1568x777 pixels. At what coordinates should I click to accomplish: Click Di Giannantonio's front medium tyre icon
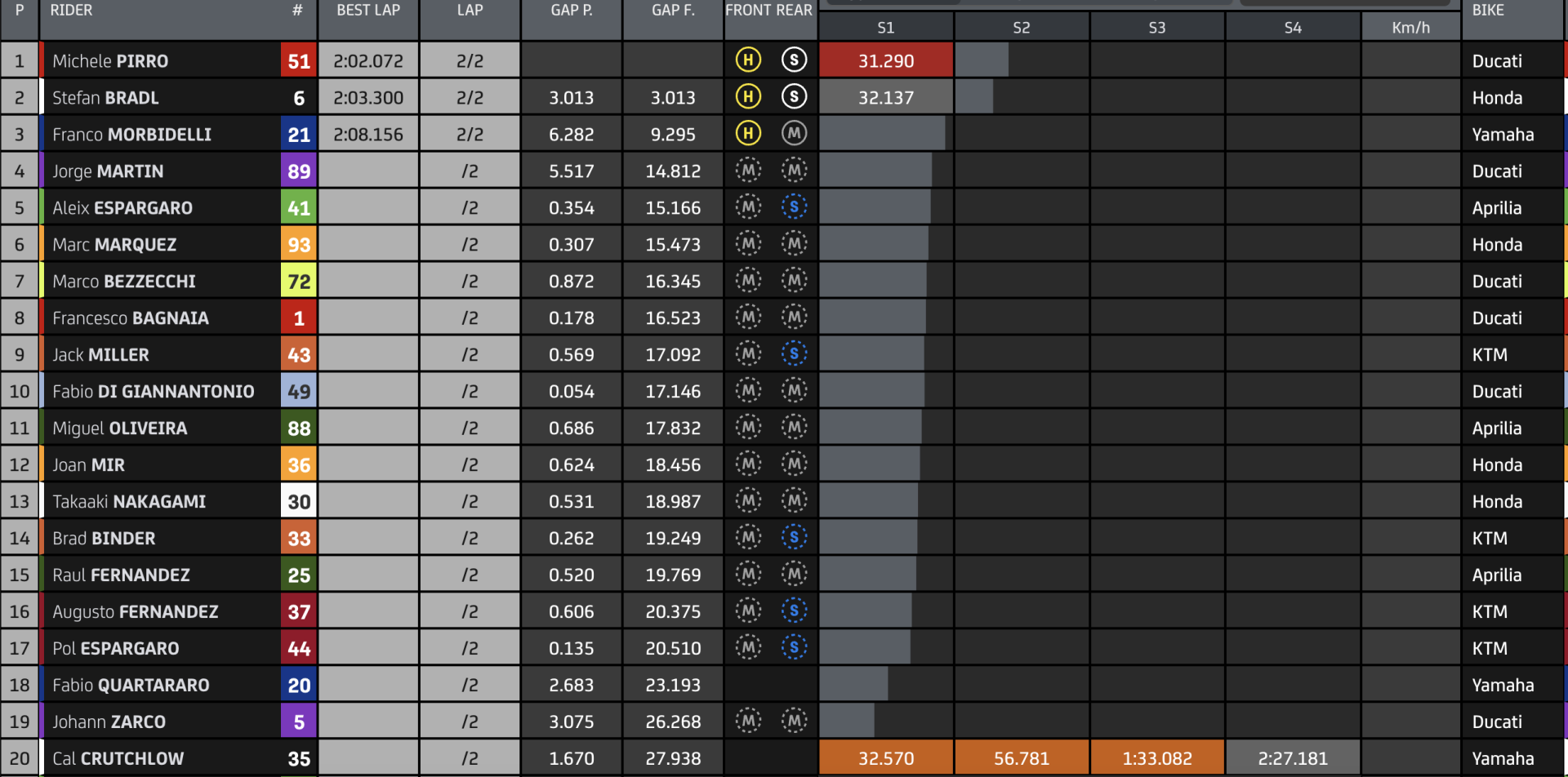(x=748, y=391)
